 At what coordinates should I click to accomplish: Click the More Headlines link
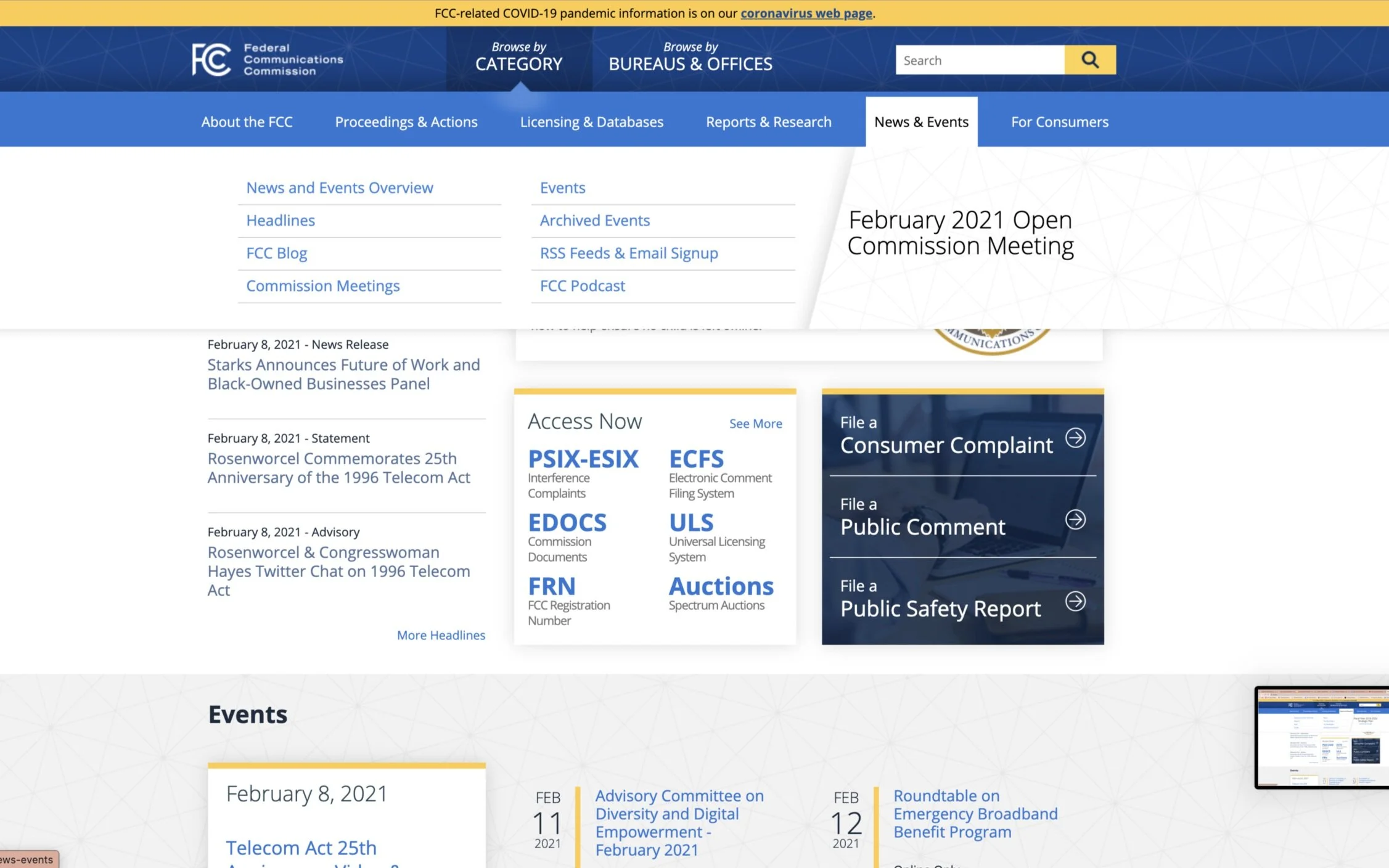441,635
